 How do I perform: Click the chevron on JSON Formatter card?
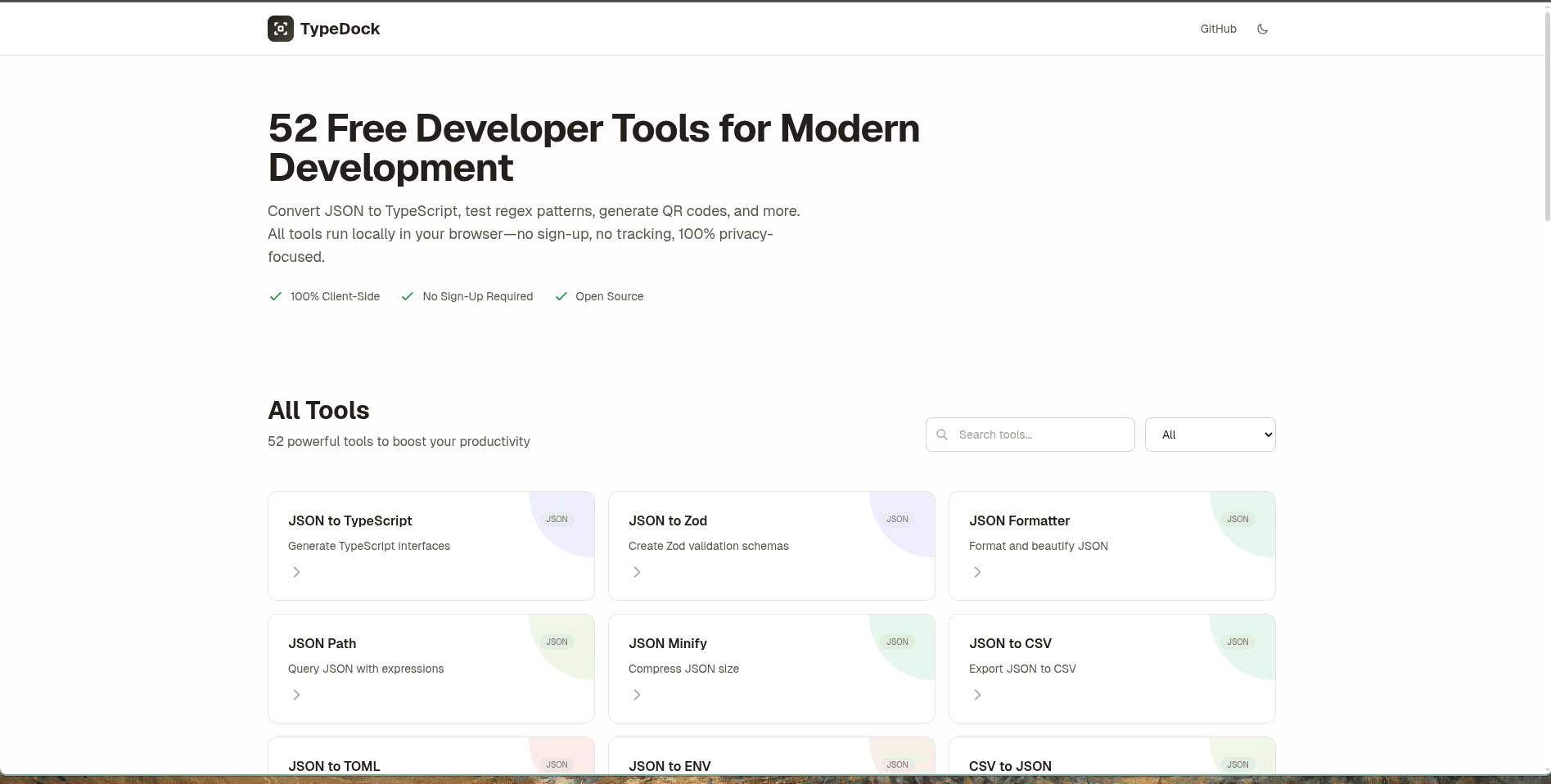(x=977, y=572)
